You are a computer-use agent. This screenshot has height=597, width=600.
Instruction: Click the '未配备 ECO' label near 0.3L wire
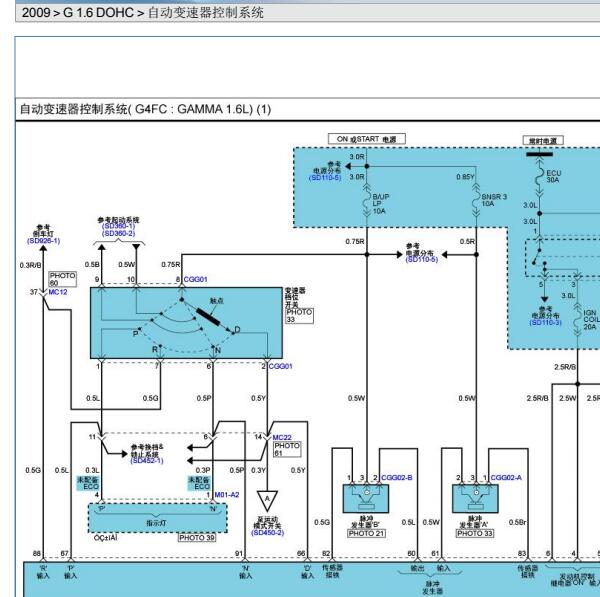point(88,483)
